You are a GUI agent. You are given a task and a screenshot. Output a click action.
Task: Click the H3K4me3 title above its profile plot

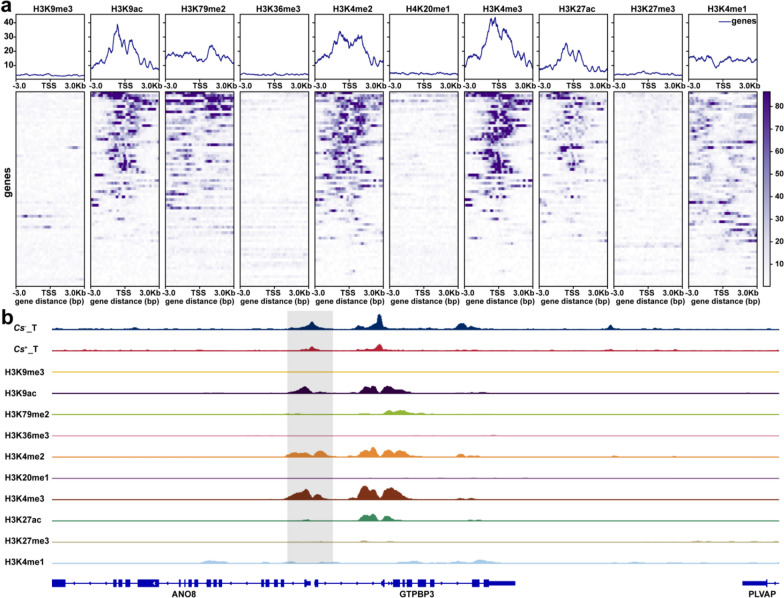pyautogui.click(x=502, y=9)
